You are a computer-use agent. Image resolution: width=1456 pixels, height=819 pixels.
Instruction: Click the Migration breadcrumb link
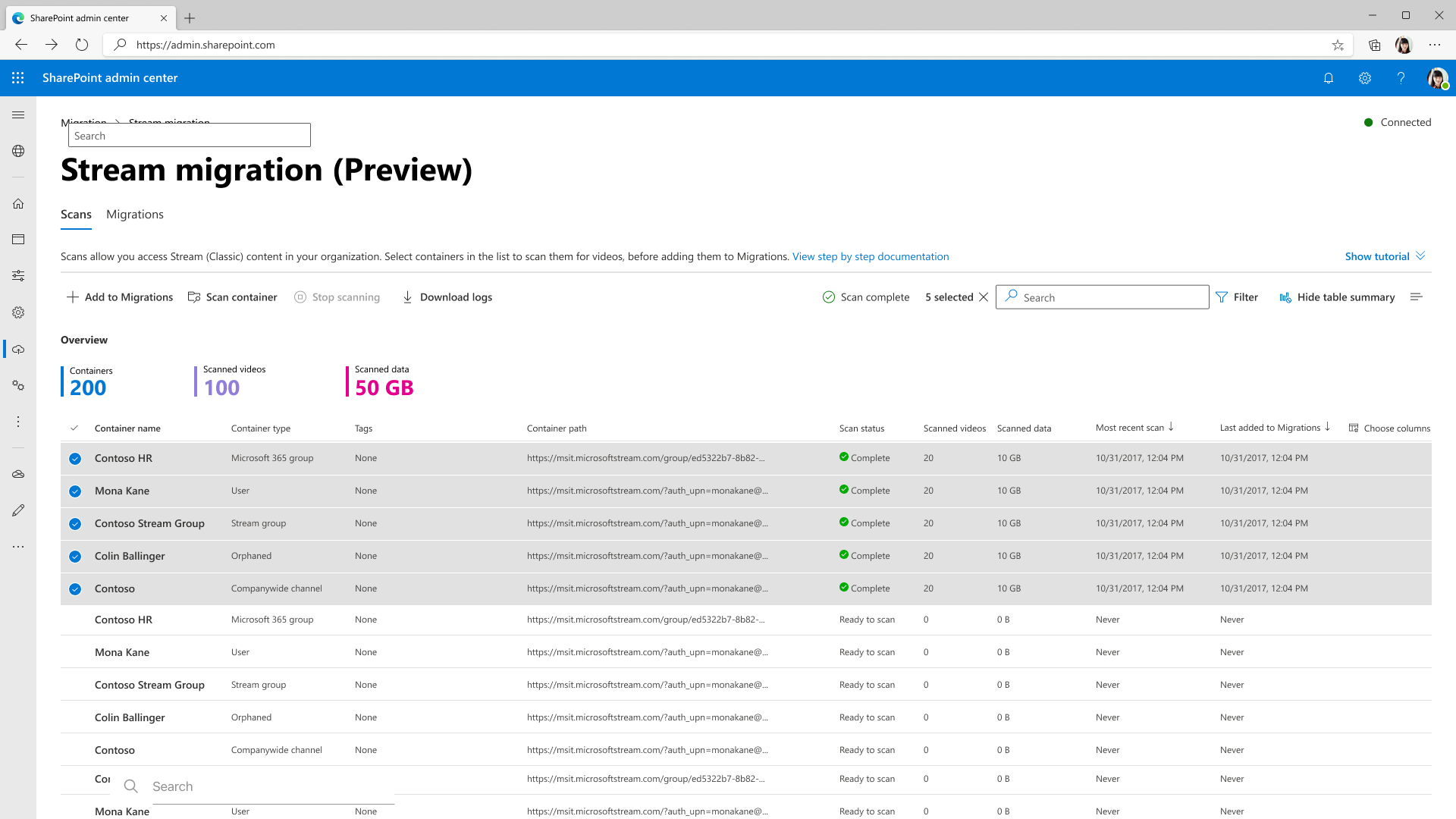[84, 121]
